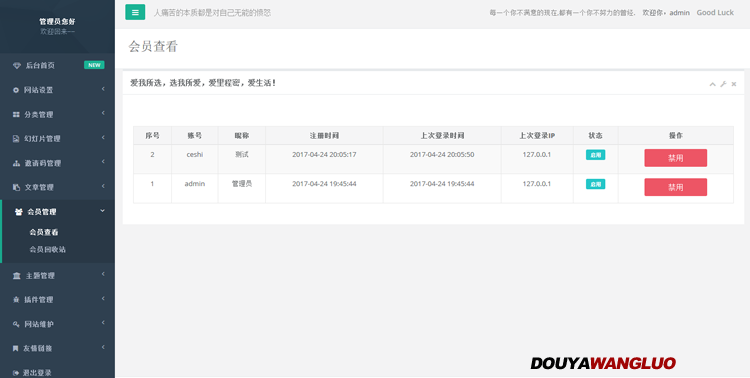This screenshot has height=378, width=750.
Task: Click the key icon beside 网站维护
Action: 16,324
